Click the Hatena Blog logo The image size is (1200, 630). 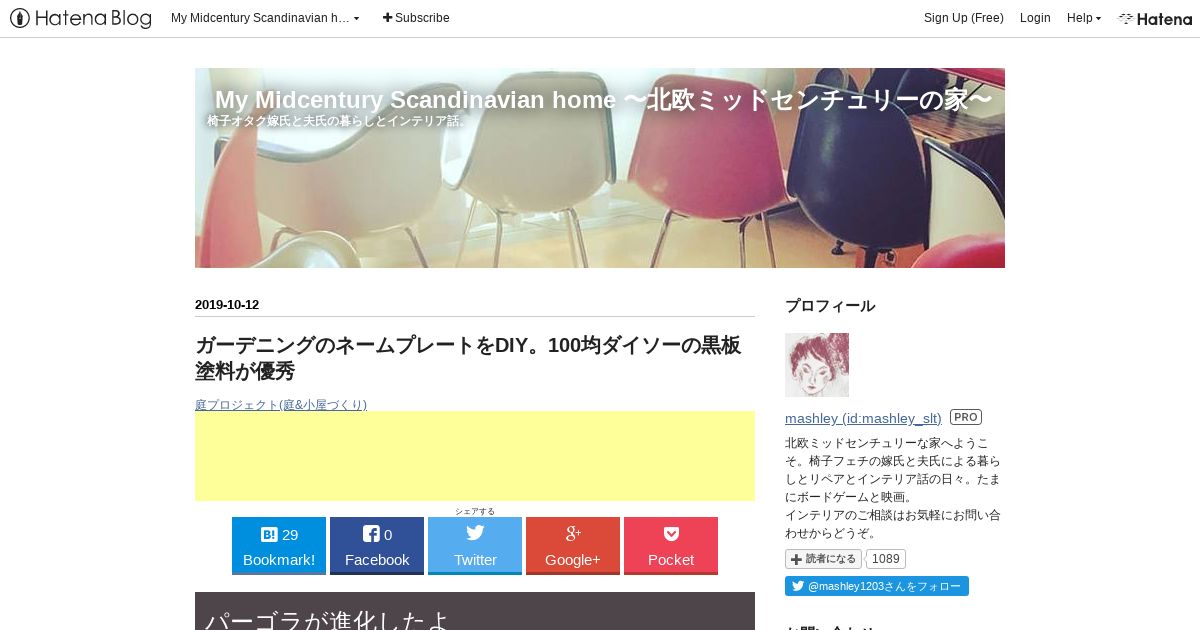80,18
